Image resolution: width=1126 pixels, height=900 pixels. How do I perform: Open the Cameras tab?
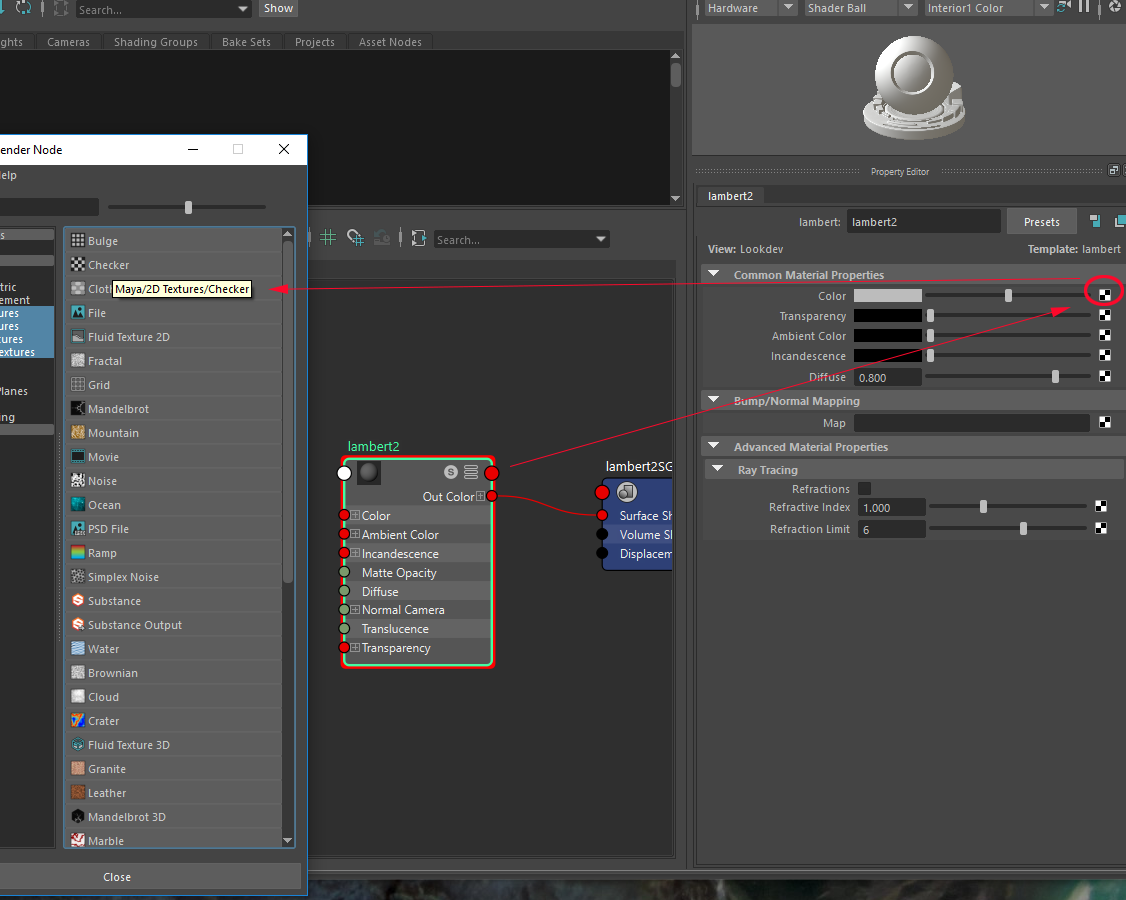click(68, 42)
